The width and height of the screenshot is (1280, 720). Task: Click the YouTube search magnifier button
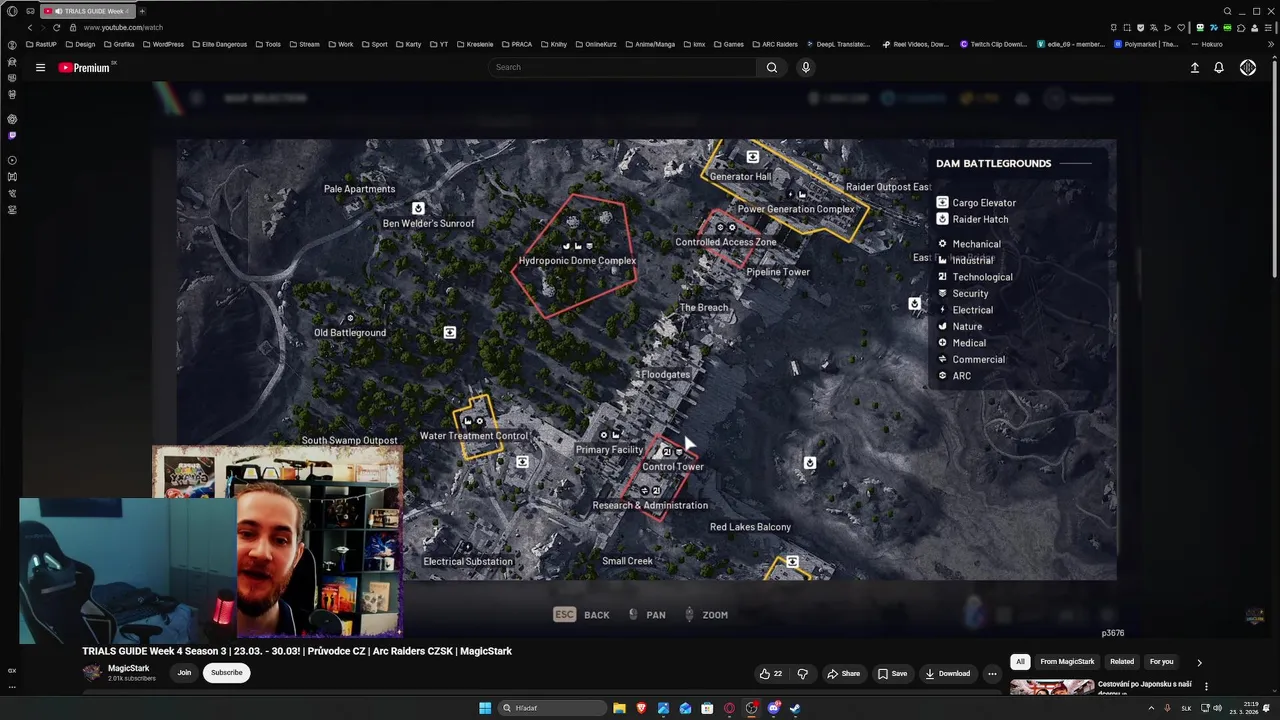pos(771,67)
